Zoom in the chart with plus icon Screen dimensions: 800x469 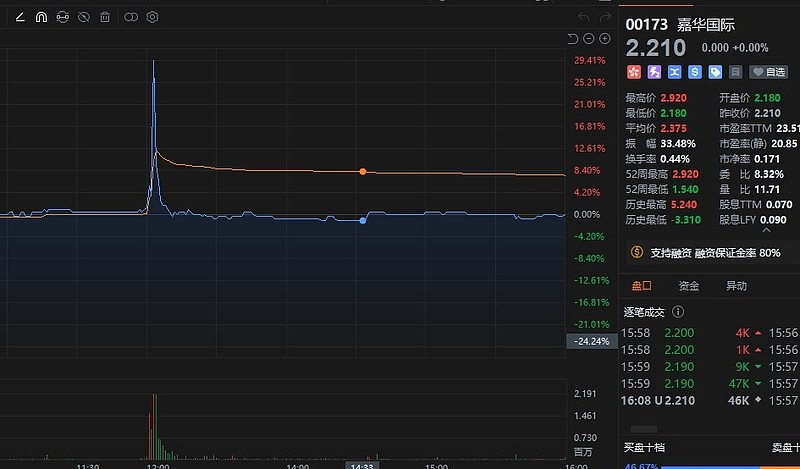605,38
